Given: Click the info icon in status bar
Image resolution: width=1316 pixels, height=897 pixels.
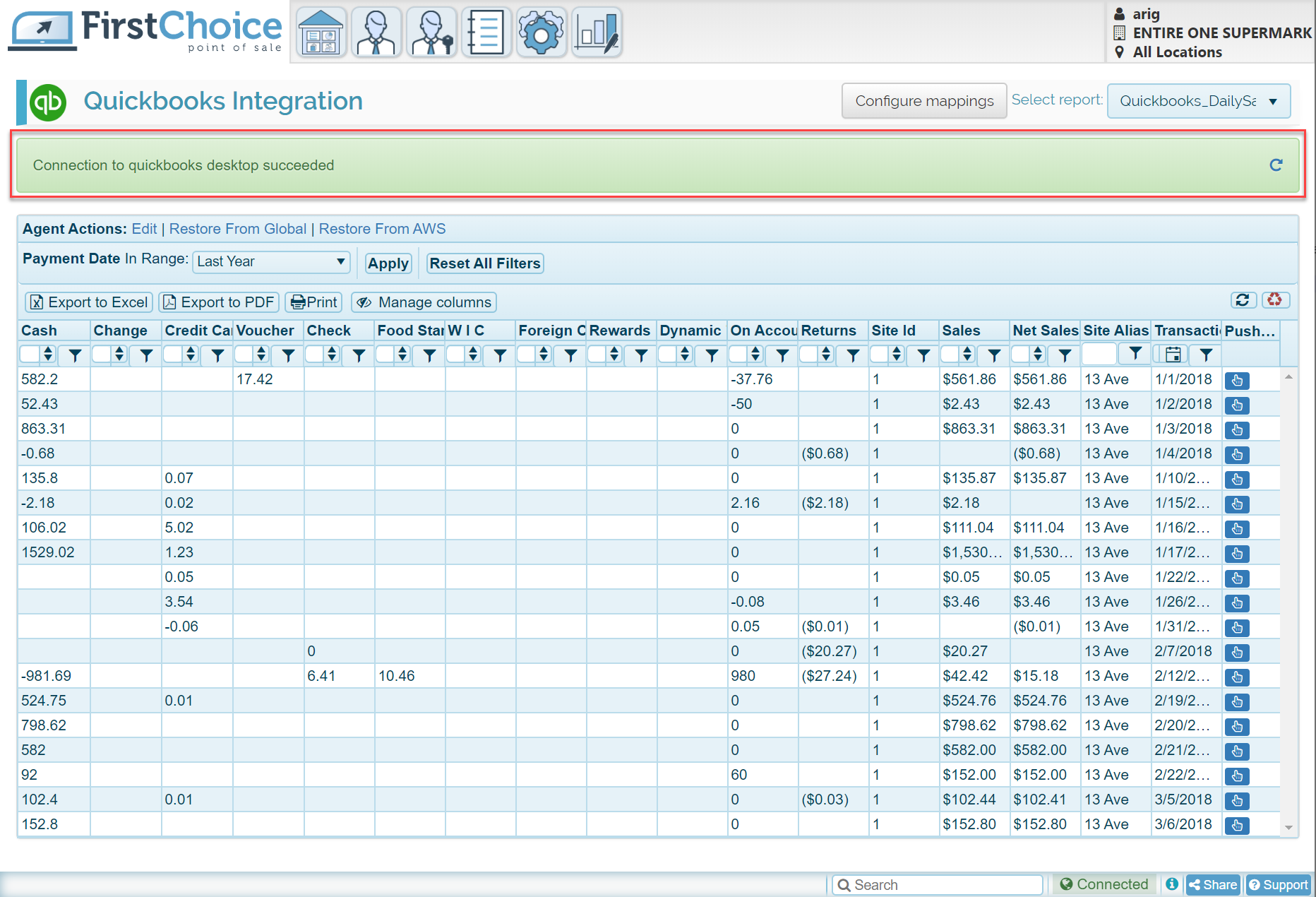Looking at the screenshot, I should (x=1172, y=884).
